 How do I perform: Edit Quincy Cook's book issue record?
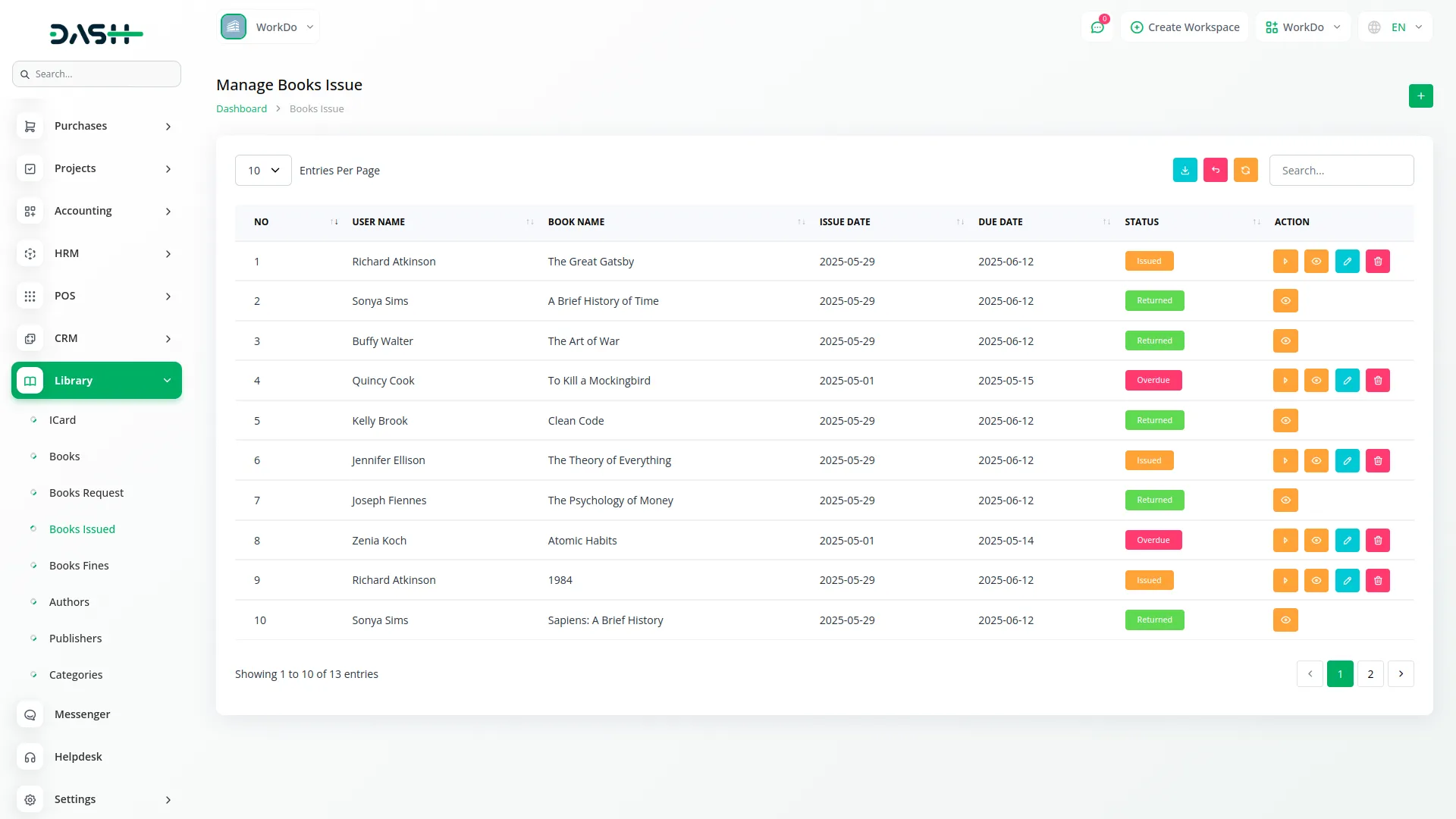pos(1347,380)
